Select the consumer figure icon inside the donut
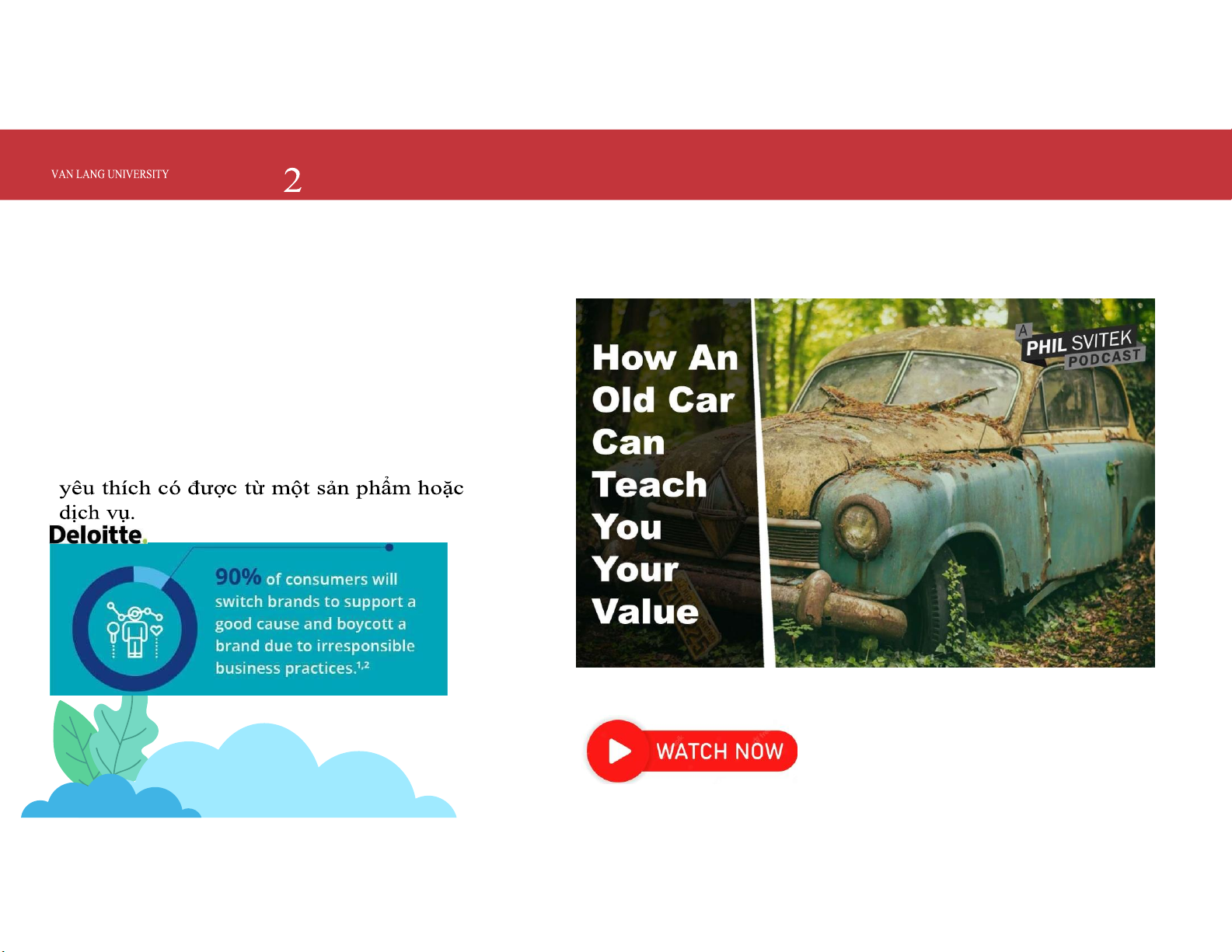This screenshot has height=952, width=1232. tap(135, 629)
